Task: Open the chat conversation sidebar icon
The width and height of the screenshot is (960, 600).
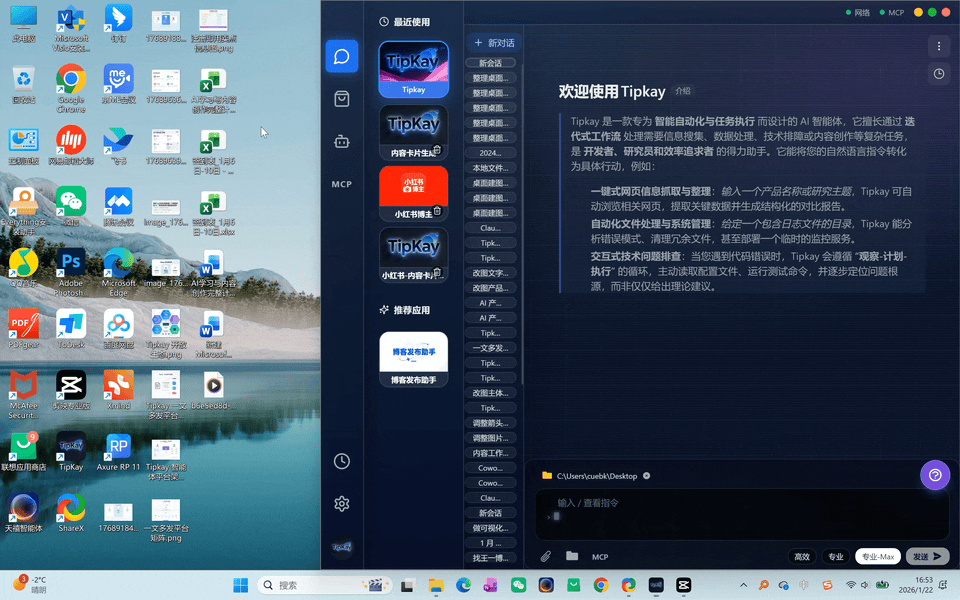Action: [342, 56]
